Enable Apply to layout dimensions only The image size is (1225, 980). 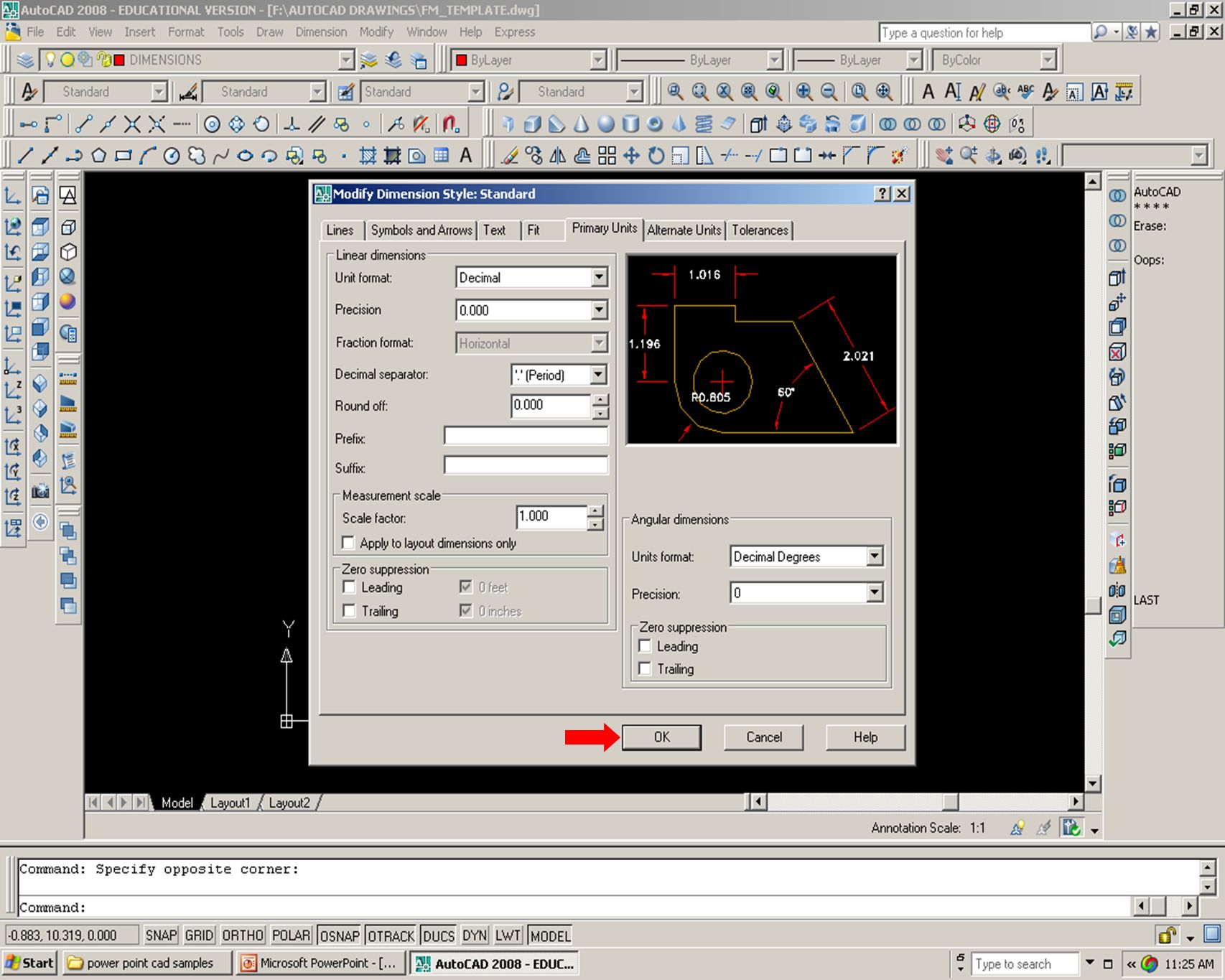coord(348,543)
